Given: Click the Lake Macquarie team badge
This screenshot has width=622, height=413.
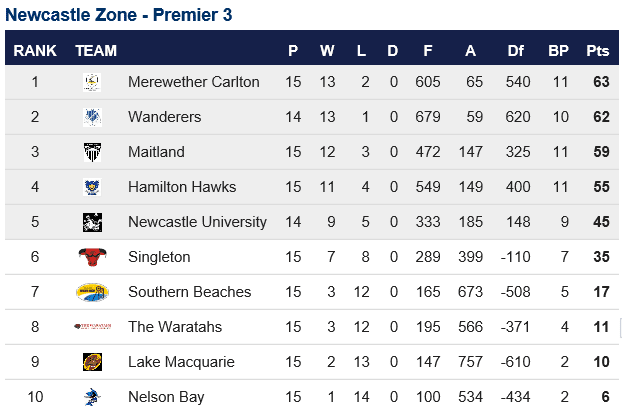Looking at the screenshot, I should pos(92,362).
